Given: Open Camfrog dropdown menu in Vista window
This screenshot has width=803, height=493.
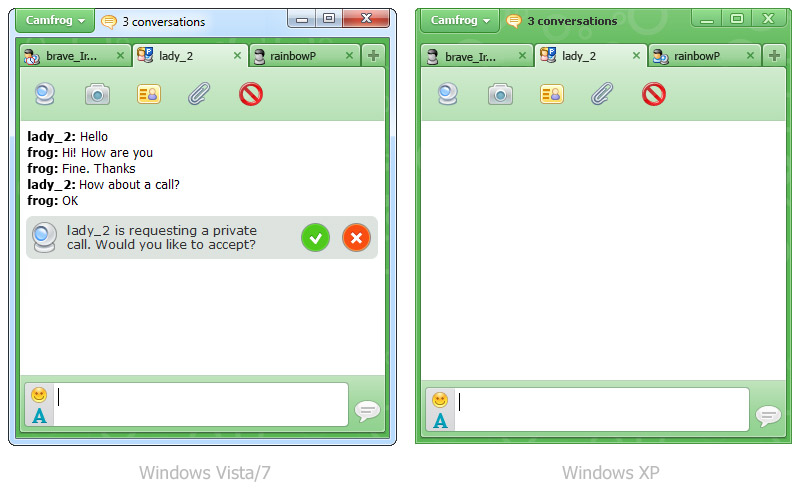Looking at the screenshot, I should (x=55, y=20).
